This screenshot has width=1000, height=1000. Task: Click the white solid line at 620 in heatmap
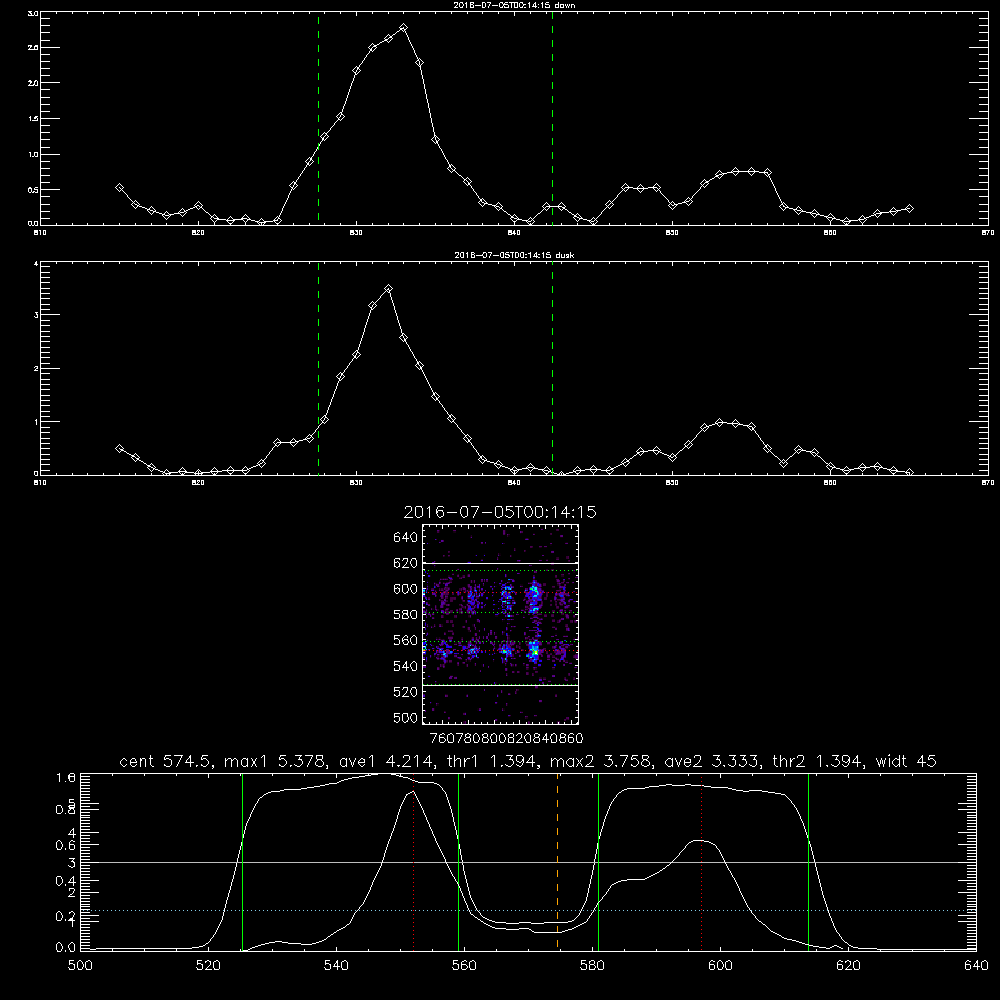[x=501, y=563]
